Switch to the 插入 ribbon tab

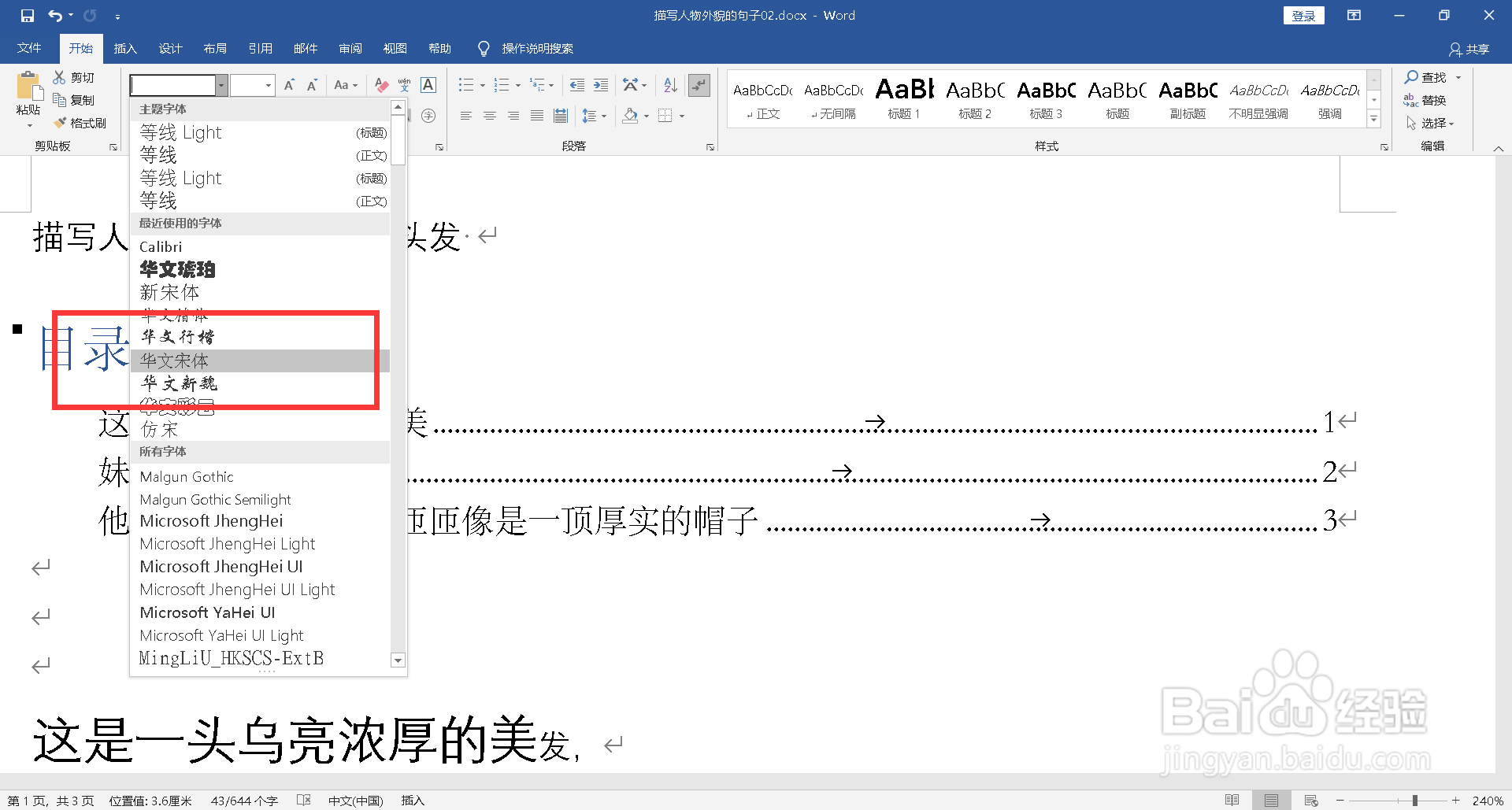tap(125, 49)
